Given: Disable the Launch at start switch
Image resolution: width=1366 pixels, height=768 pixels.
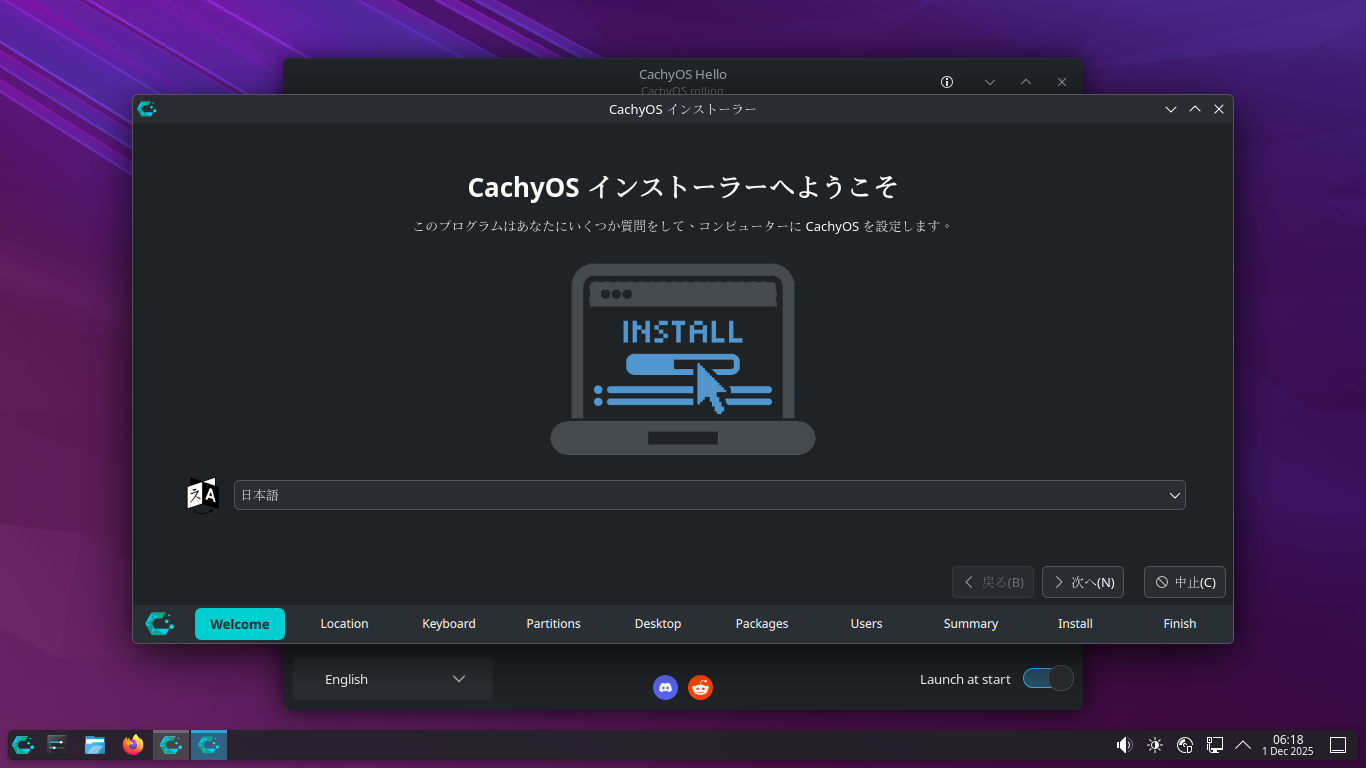Looking at the screenshot, I should (1047, 679).
